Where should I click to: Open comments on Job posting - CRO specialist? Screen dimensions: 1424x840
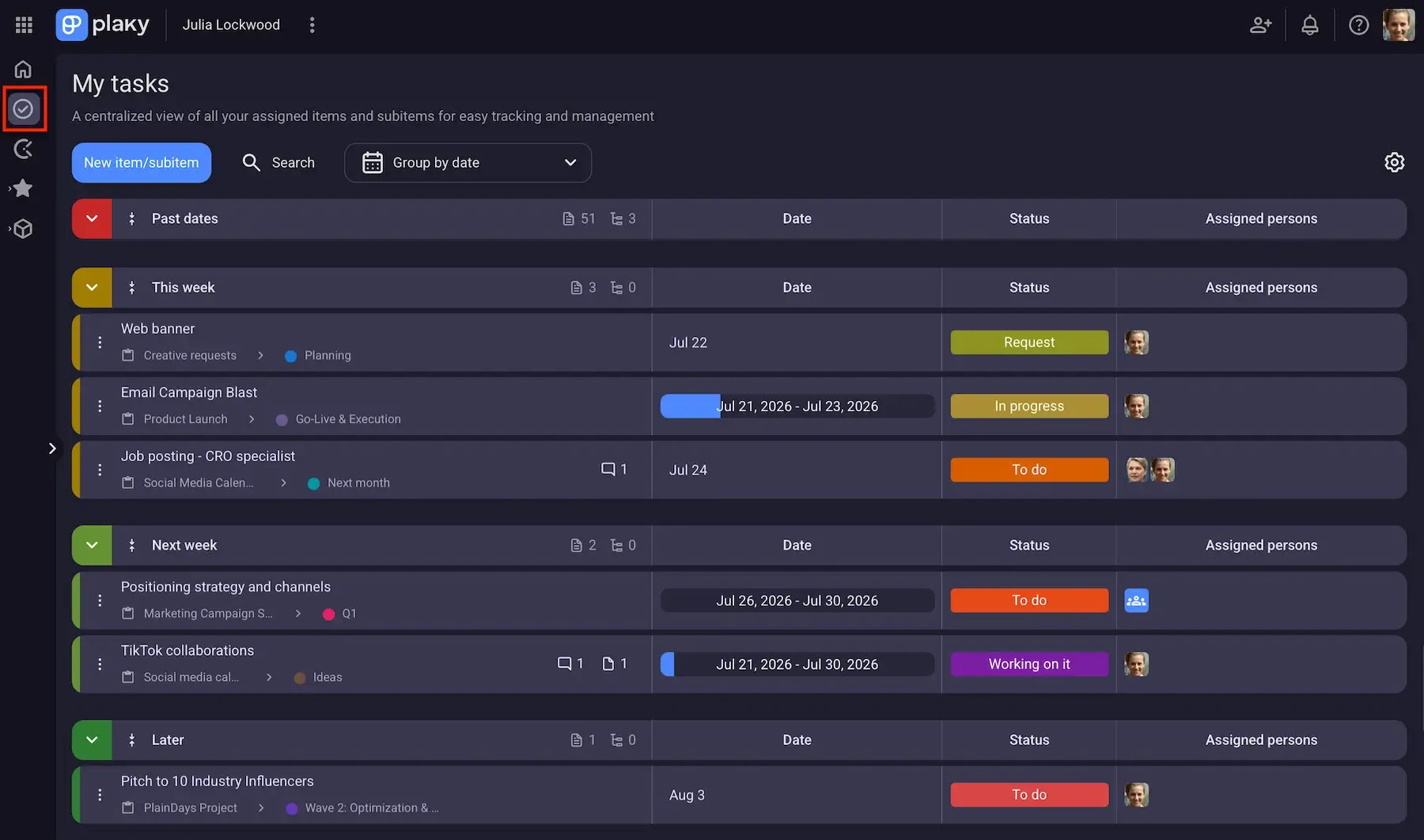614,469
